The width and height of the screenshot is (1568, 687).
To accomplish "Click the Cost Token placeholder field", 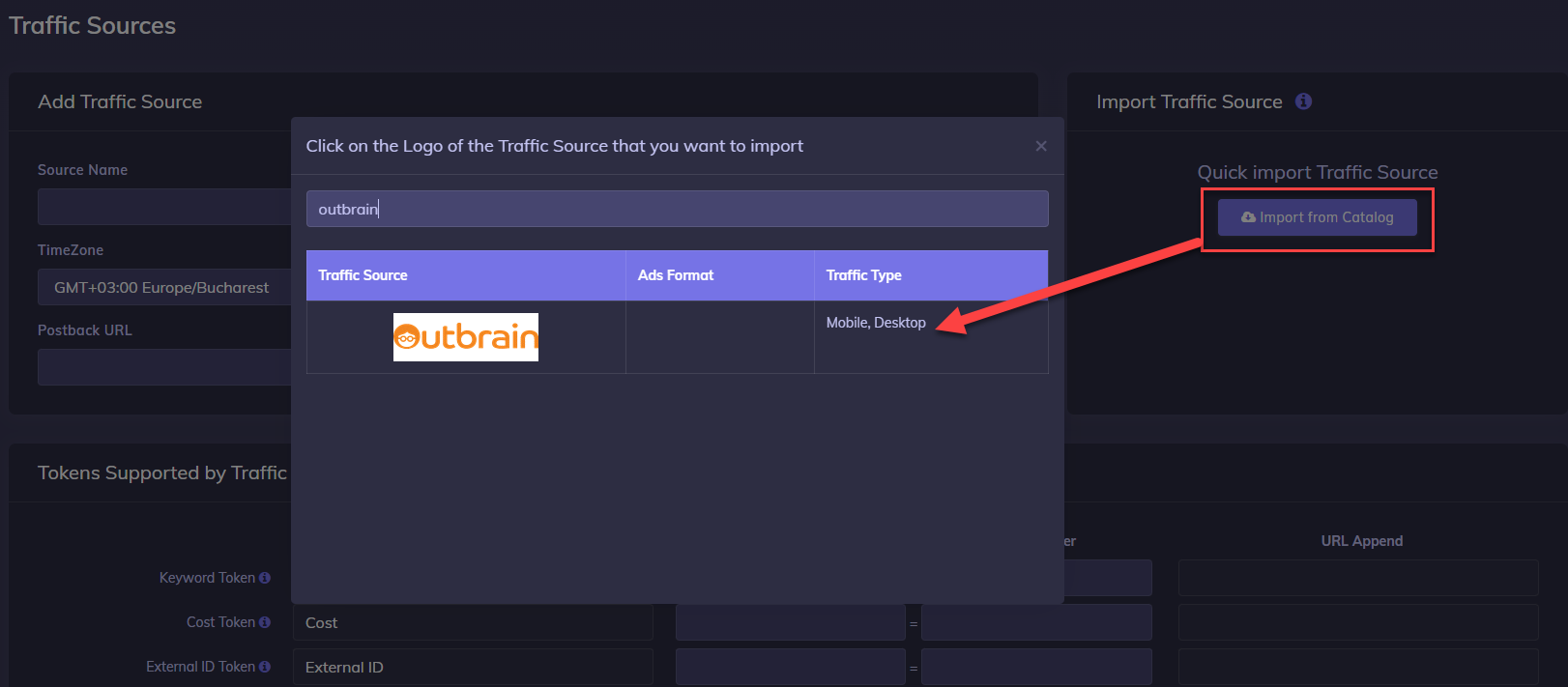I will coord(1036,622).
